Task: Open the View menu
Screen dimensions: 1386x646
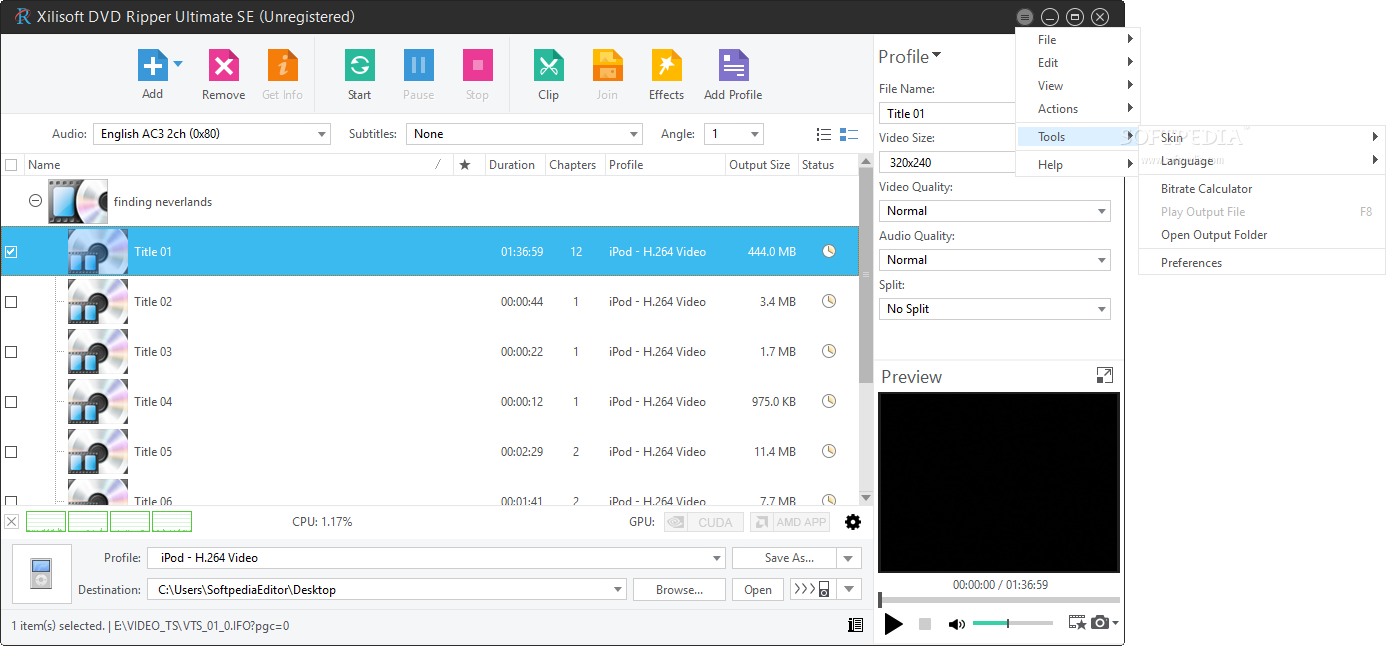Action: pos(1077,86)
